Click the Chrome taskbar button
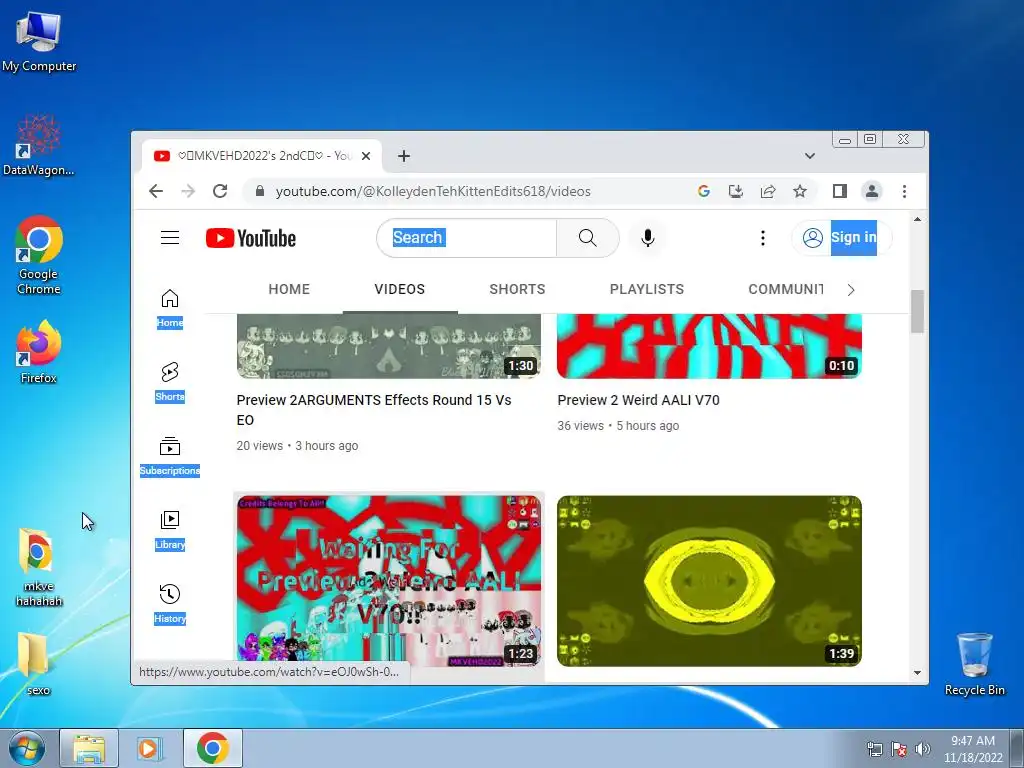The height and width of the screenshot is (768, 1024). tap(212, 748)
